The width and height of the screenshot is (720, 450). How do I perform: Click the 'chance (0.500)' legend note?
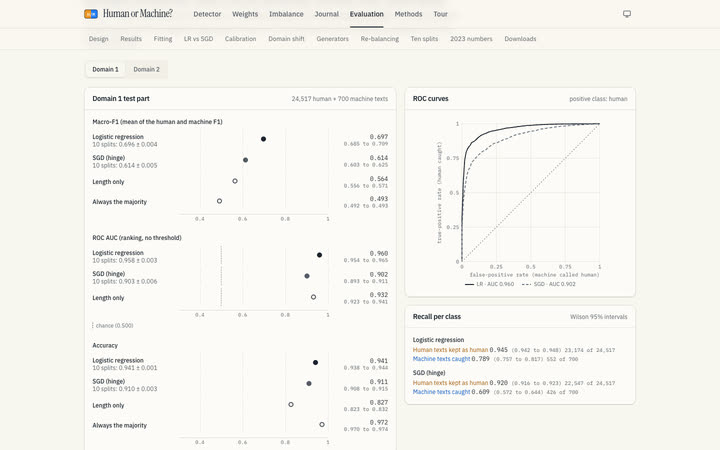click(x=113, y=326)
